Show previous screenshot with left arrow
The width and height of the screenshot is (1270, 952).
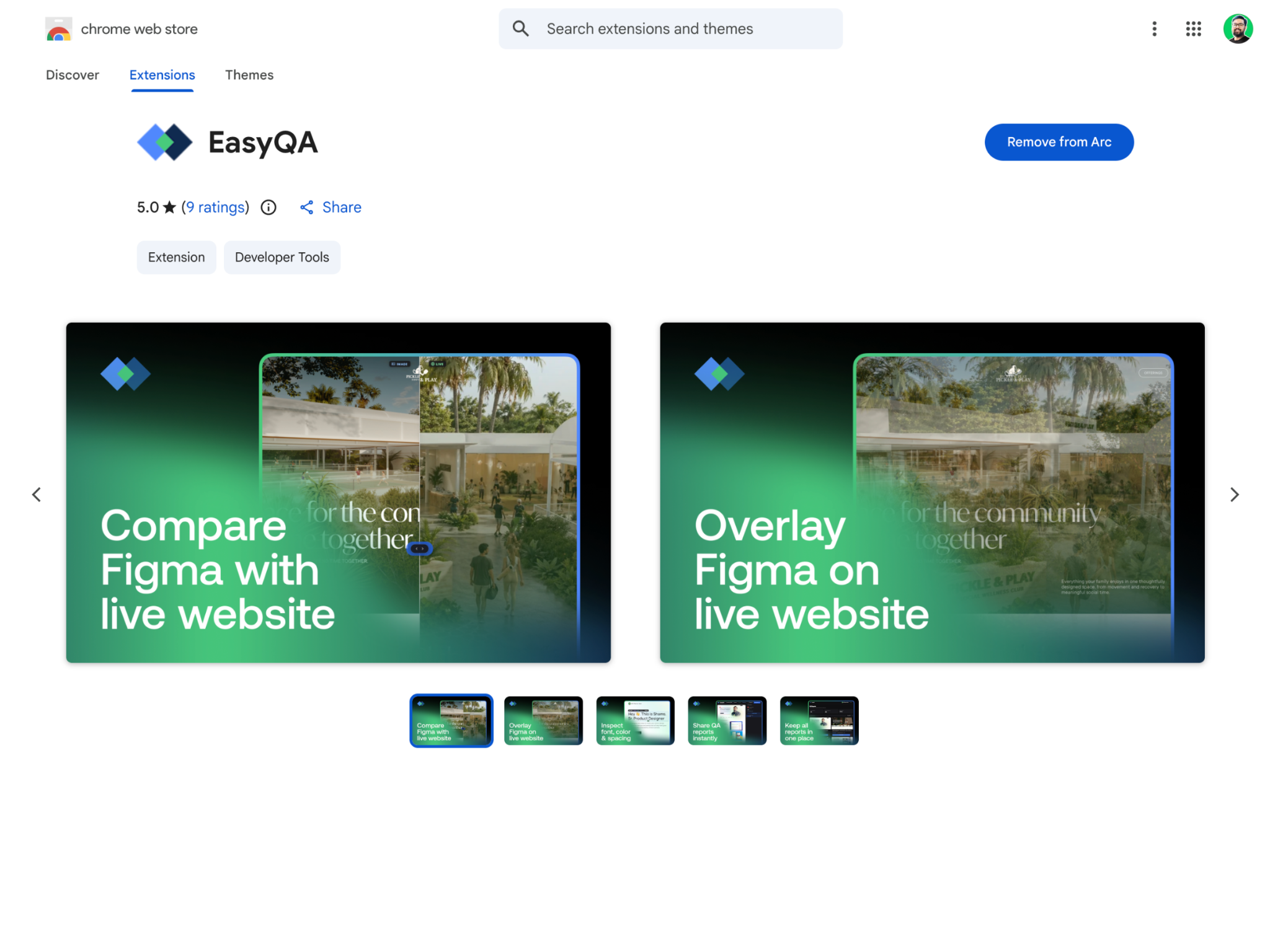pos(37,494)
